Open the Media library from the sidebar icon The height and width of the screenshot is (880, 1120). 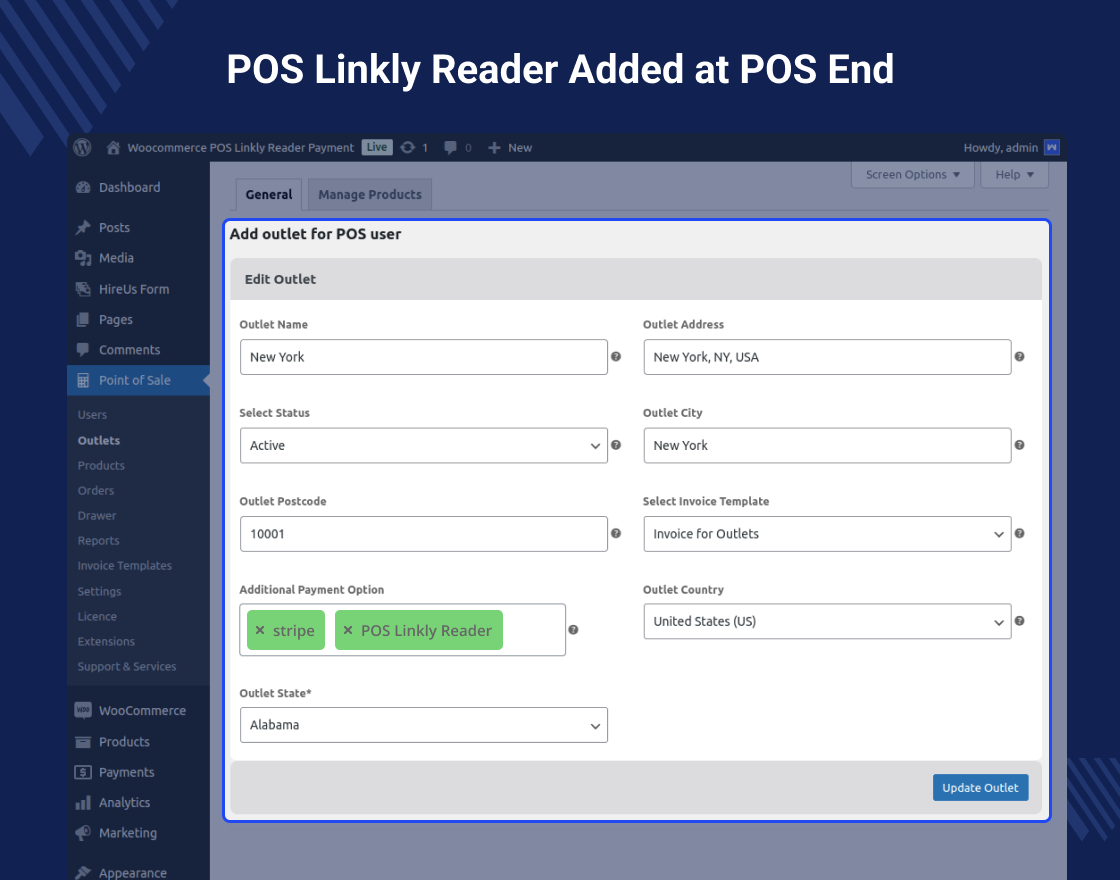pyautogui.click(x=83, y=258)
